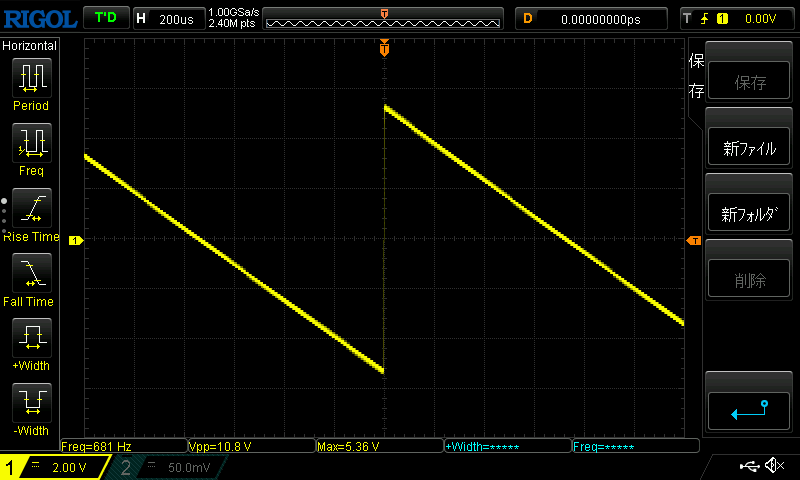Click the D delay 0.00000000ps field
This screenshot has width=800, height=480.
point(591,19)
